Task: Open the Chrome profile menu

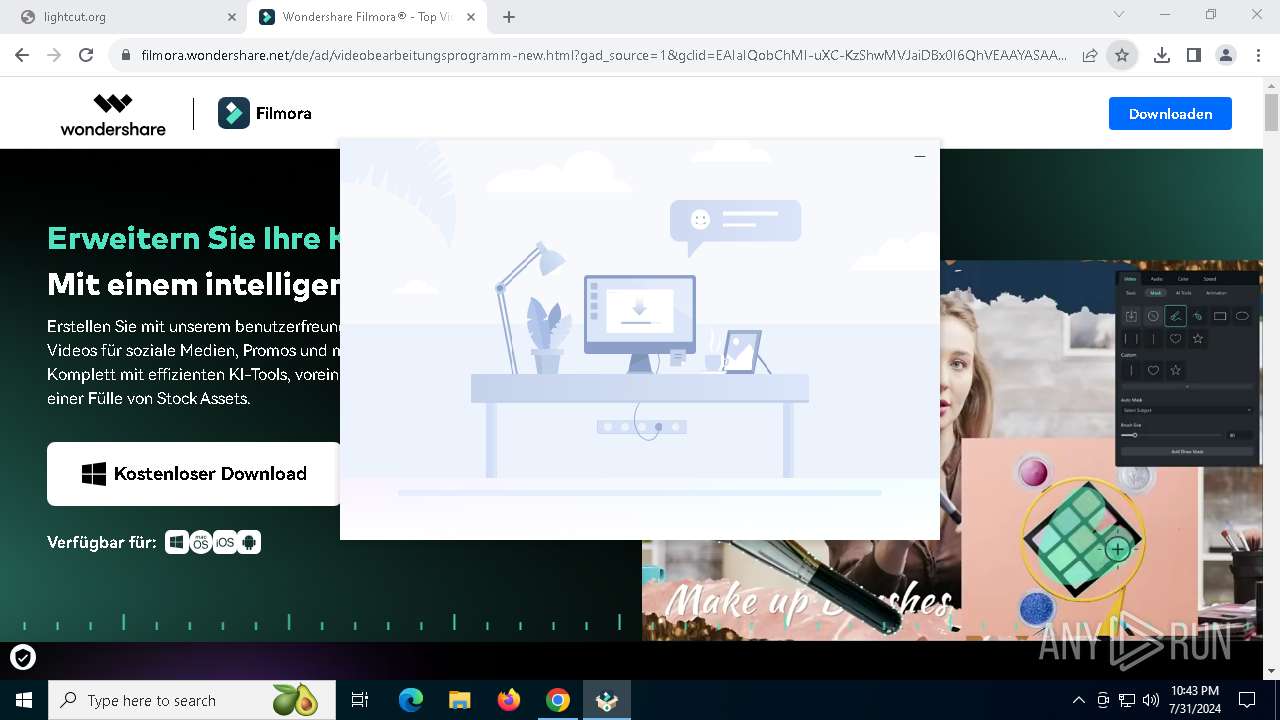Action: click(x=1226, y=55)
